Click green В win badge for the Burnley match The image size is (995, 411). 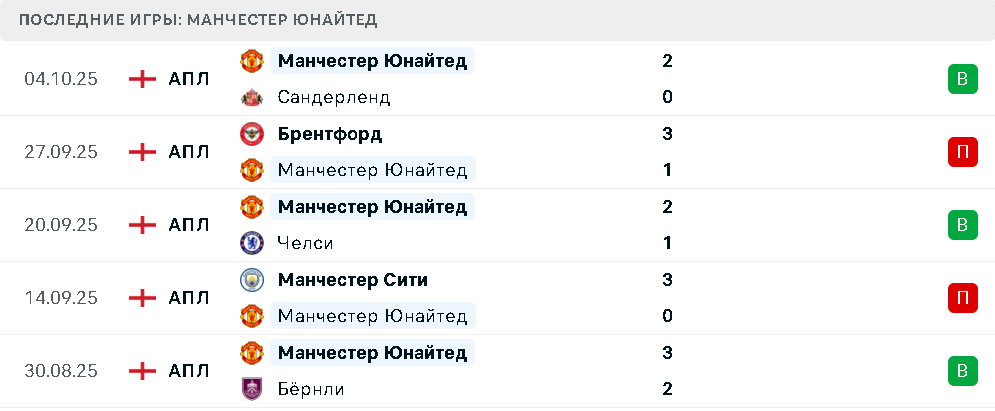pyautogui.click(x=962, y=371)
